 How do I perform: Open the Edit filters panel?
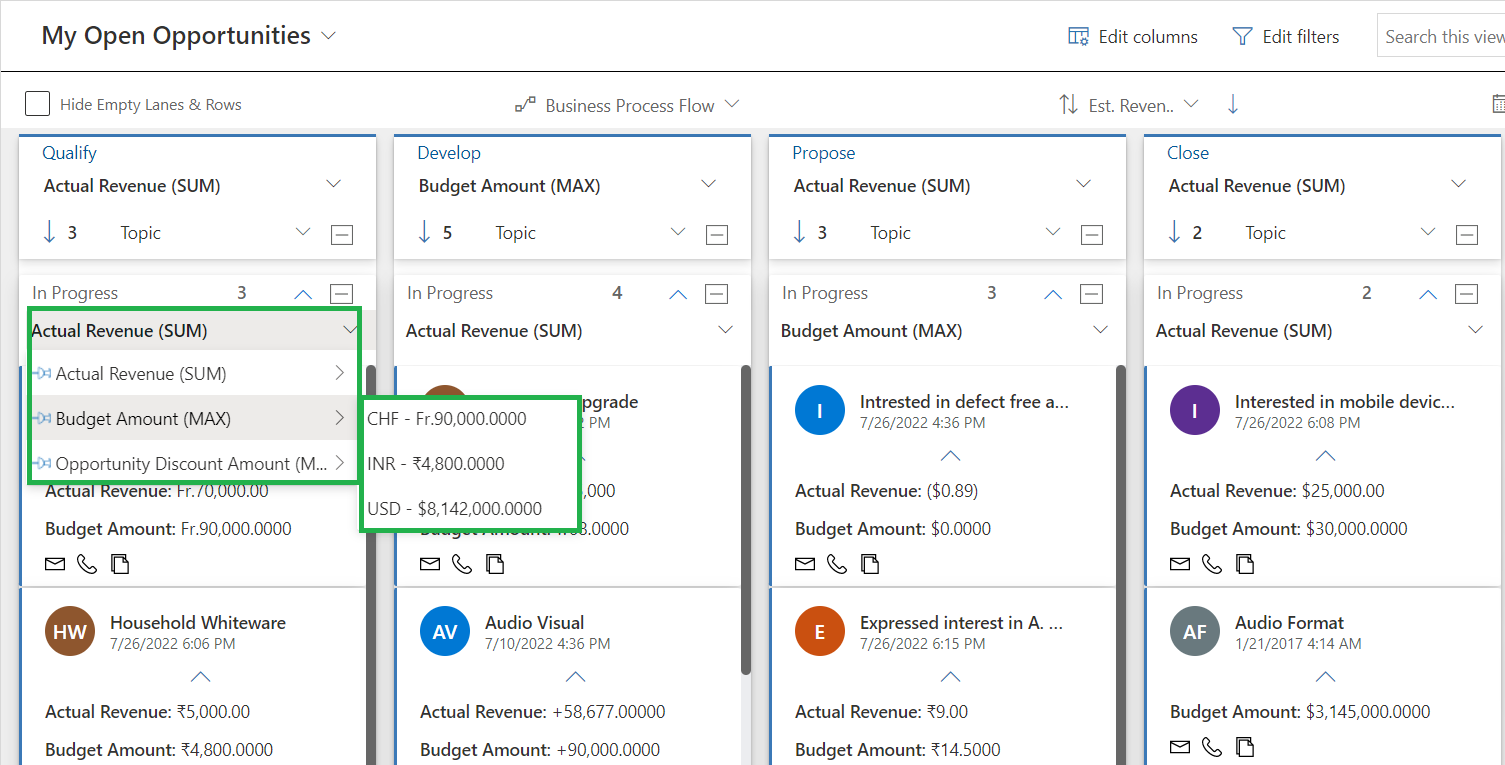coord(1286,36)
